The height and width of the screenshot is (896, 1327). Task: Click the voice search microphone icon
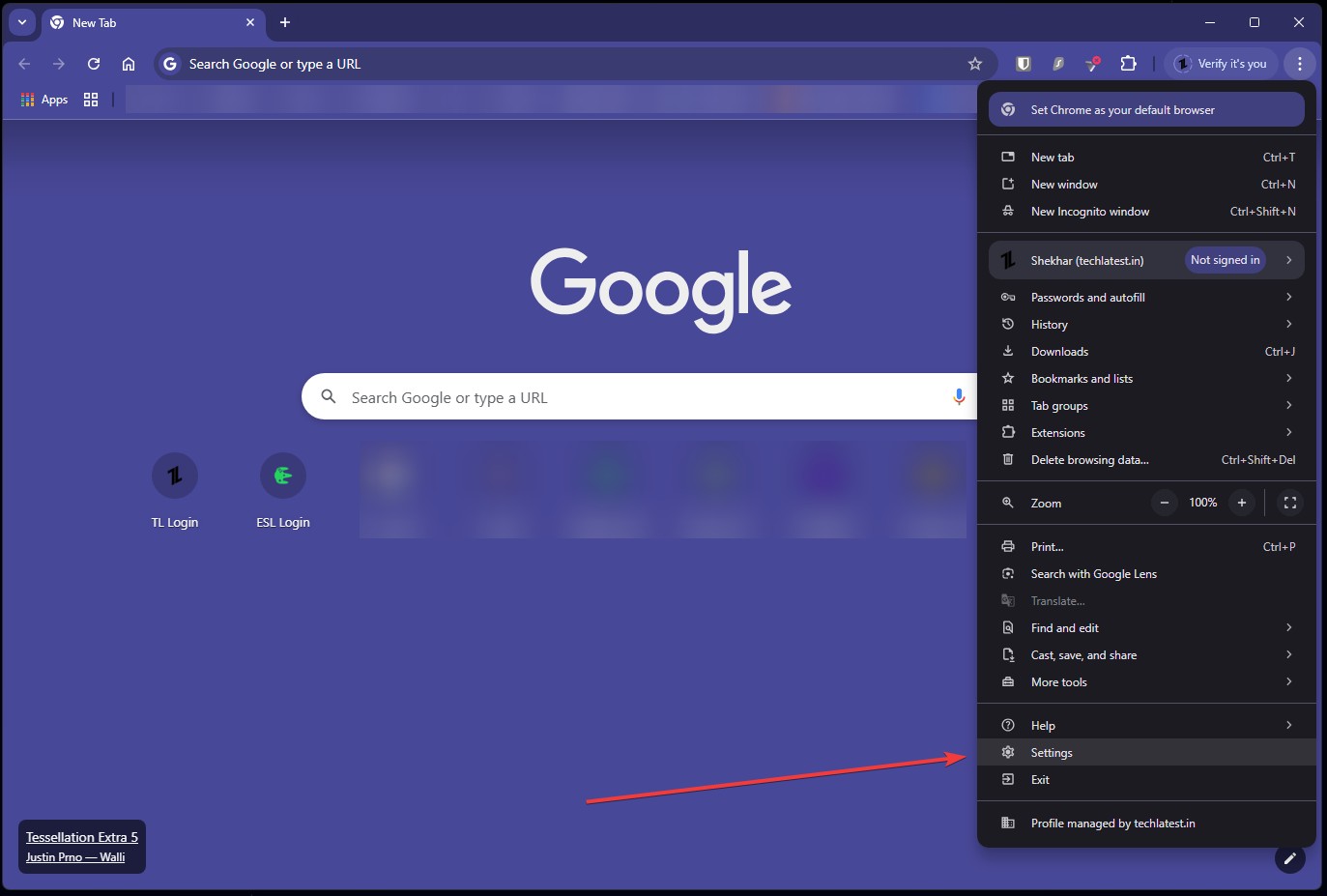pyautogui.click(x=958, y=396)
